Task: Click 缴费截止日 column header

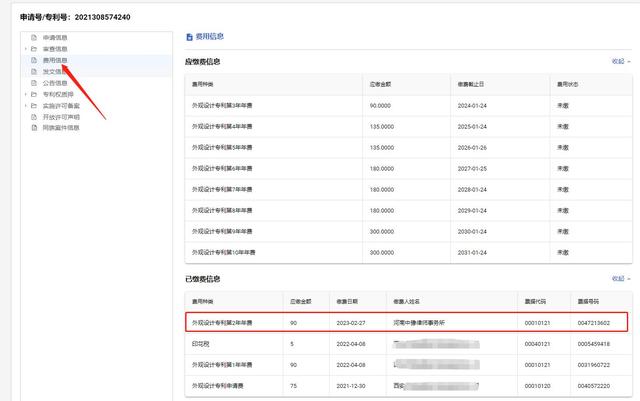Action: (x=471, y=85)
